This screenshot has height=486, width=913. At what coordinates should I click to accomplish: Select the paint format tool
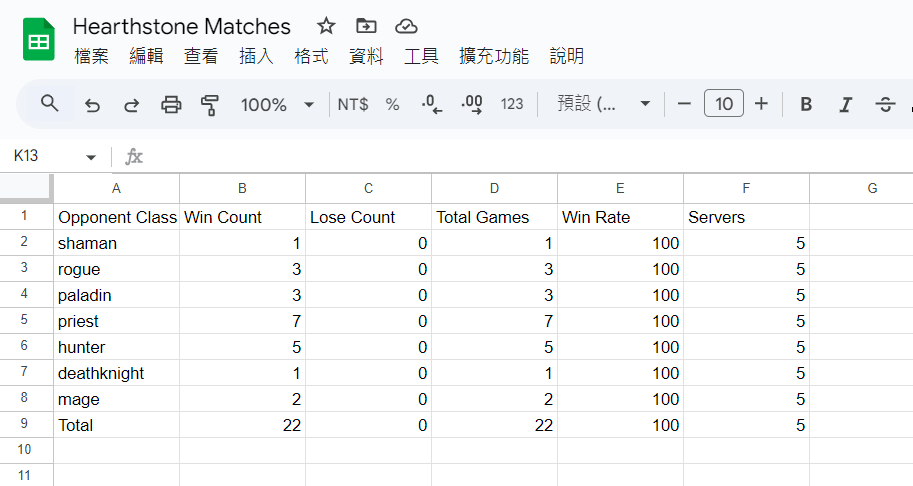[210, 105]
